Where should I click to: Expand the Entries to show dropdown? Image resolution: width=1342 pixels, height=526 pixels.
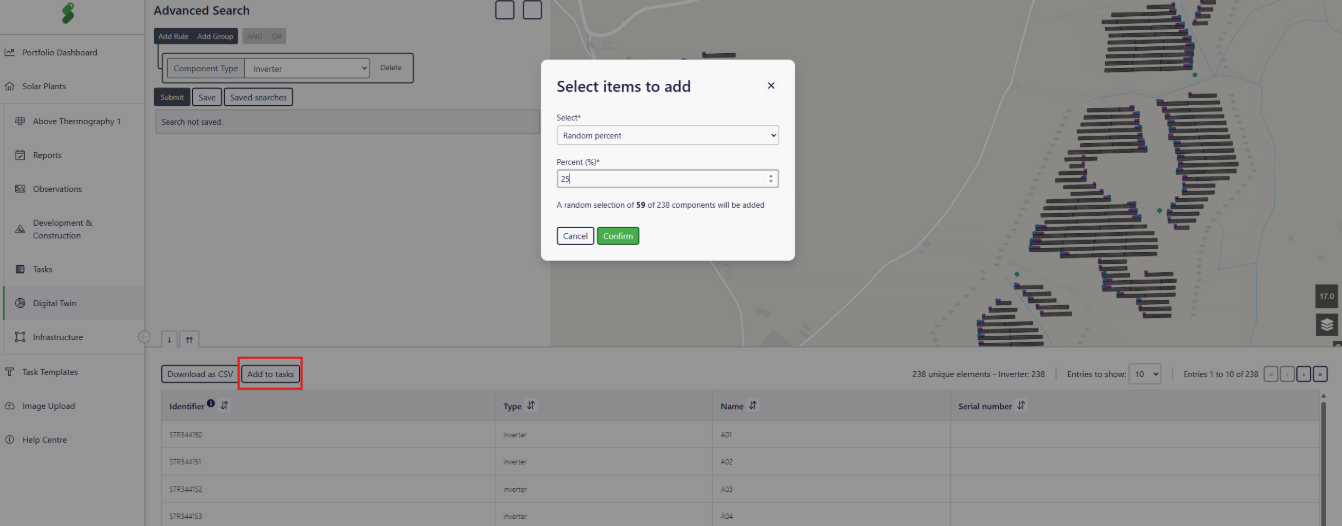1145,374
